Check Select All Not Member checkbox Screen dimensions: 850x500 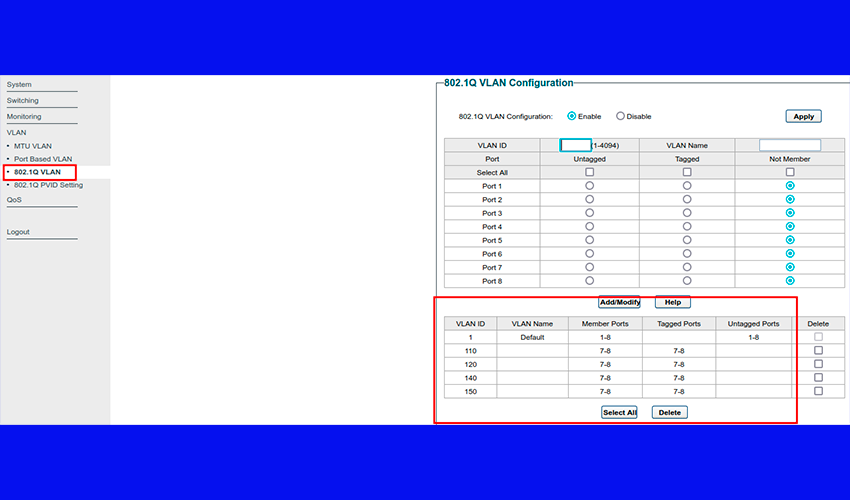point(790,172)
